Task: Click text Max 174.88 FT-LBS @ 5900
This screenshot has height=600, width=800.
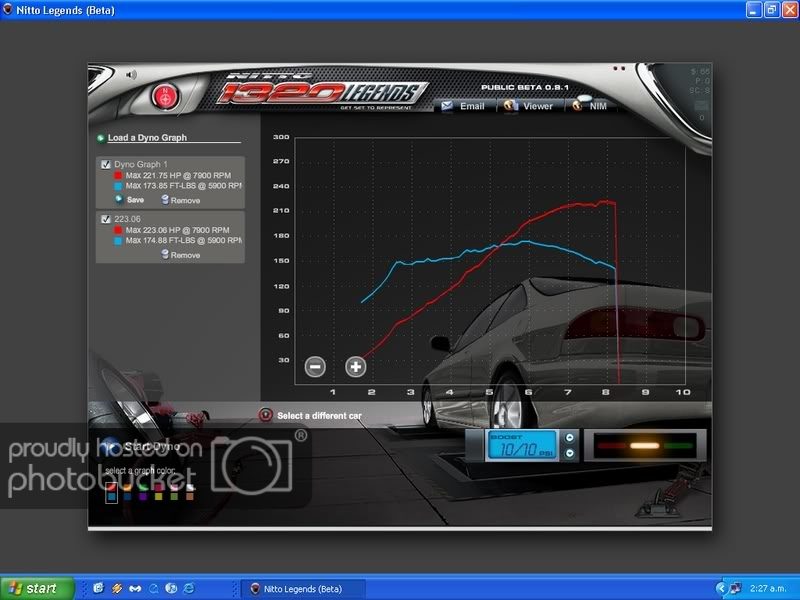Action: (184, 240)
